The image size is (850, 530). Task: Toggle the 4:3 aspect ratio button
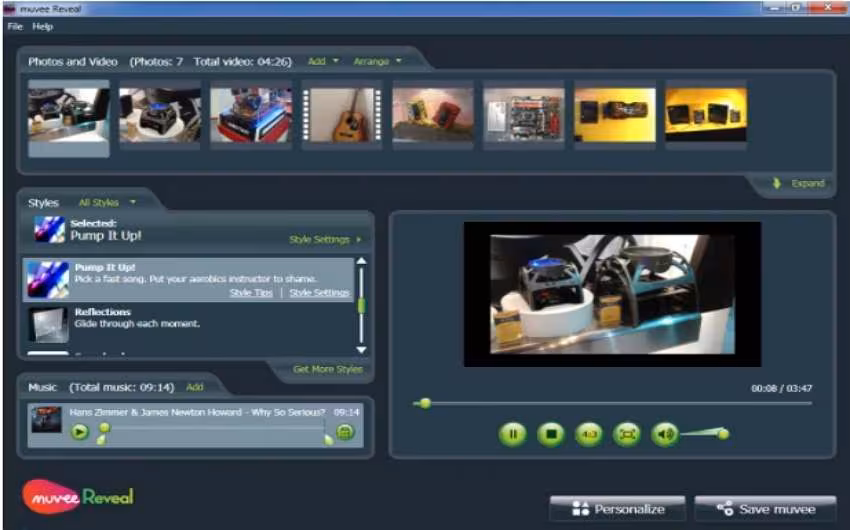click(x=589, y=434)
